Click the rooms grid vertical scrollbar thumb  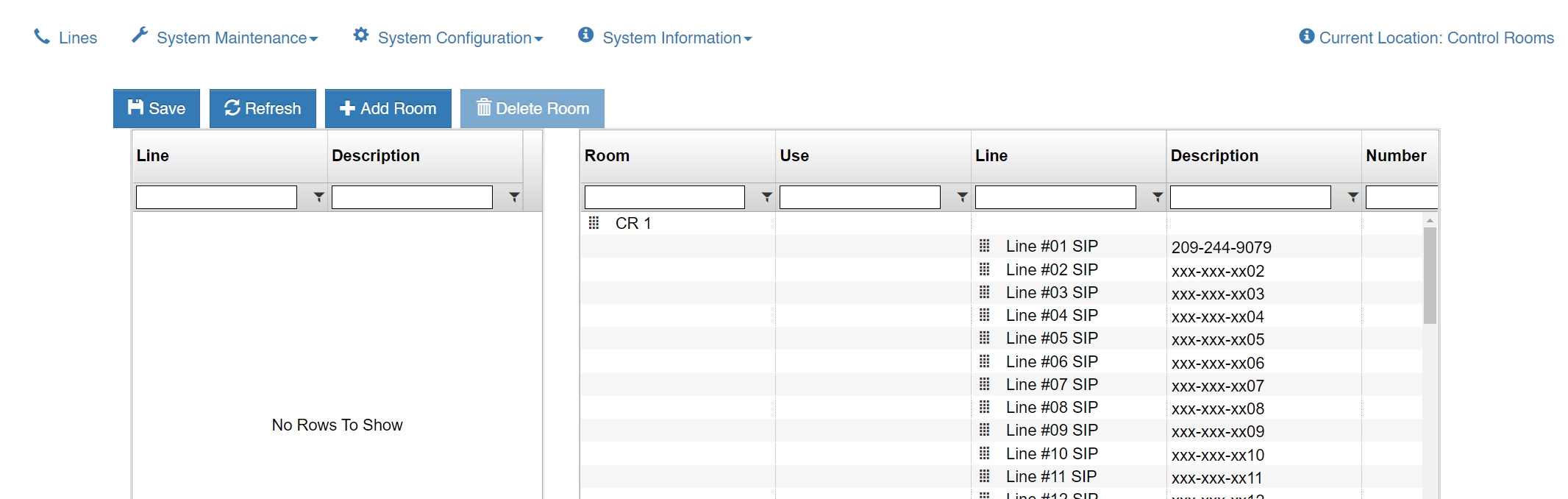(x=1430, y=275)
